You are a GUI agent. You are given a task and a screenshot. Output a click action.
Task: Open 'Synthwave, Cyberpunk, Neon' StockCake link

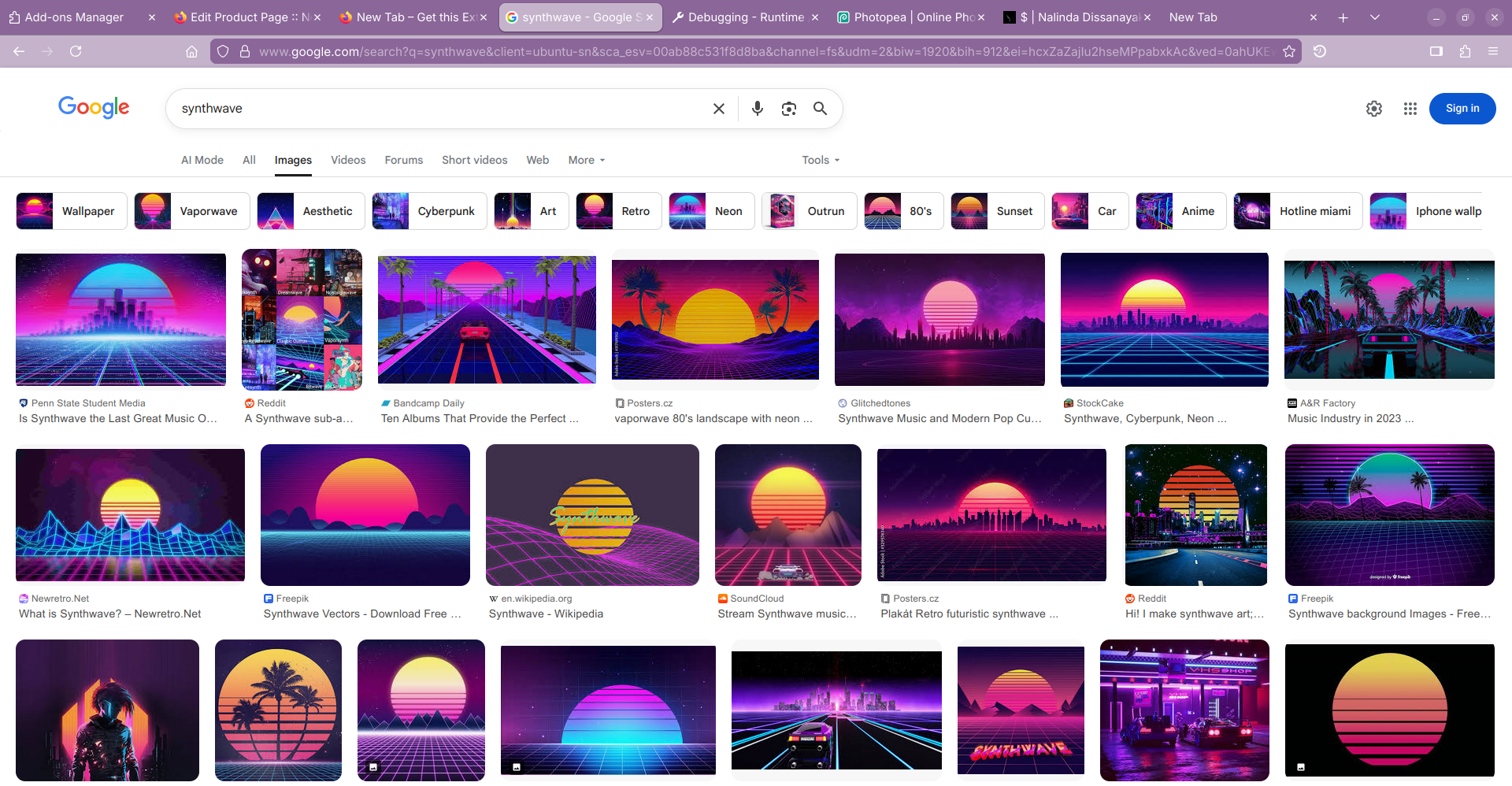[x=1145, y=418]
